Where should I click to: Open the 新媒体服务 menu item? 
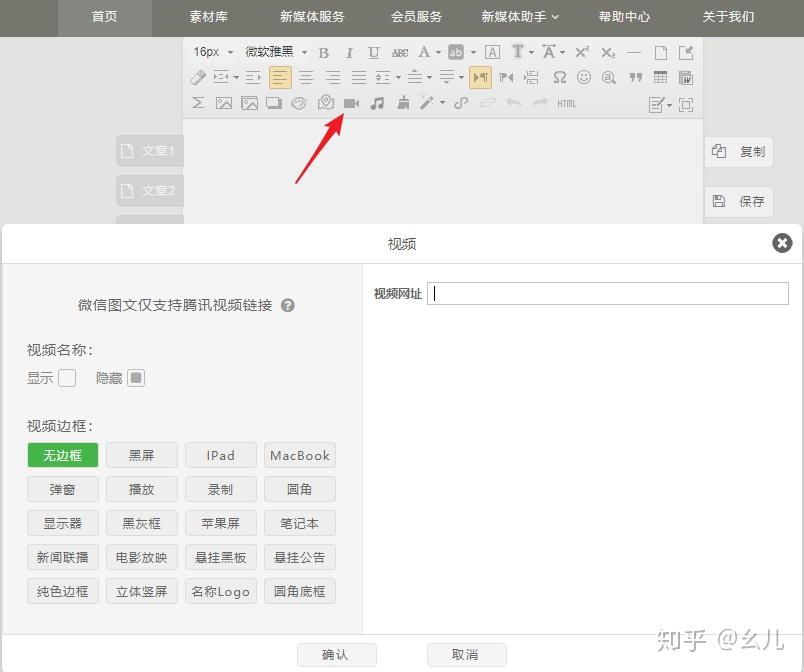click(x=312, y=17)
